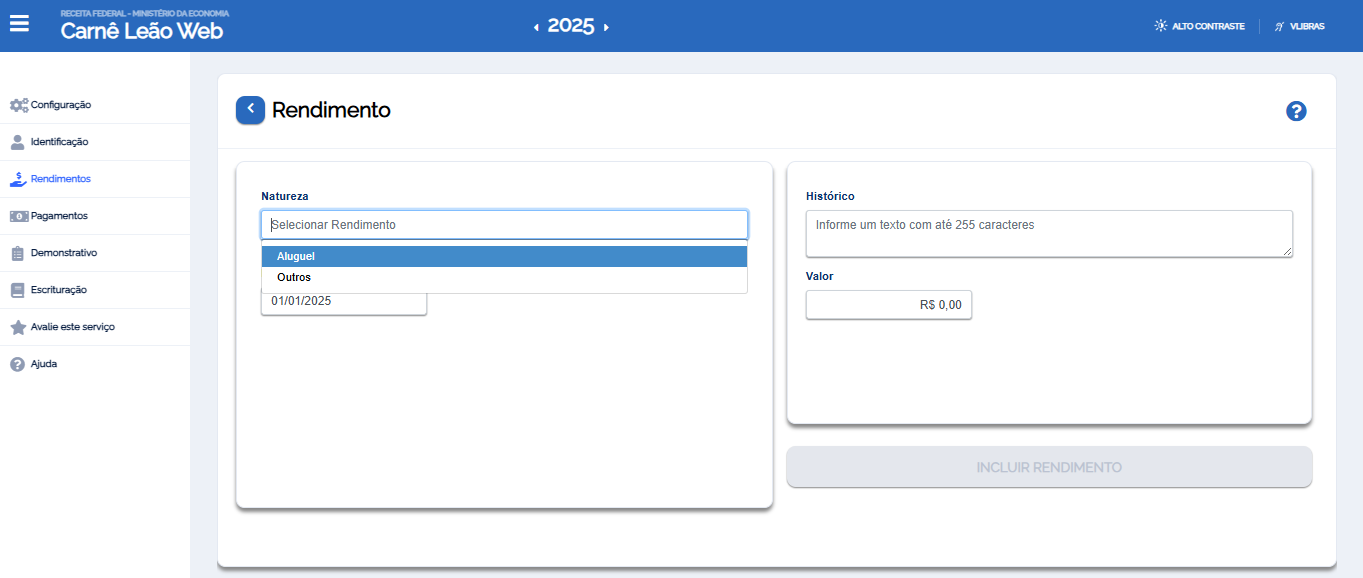This screenshot has width=1363, height=578.
Task: Choose Aluguel from the Natureza list
Action: pos(504,257)
